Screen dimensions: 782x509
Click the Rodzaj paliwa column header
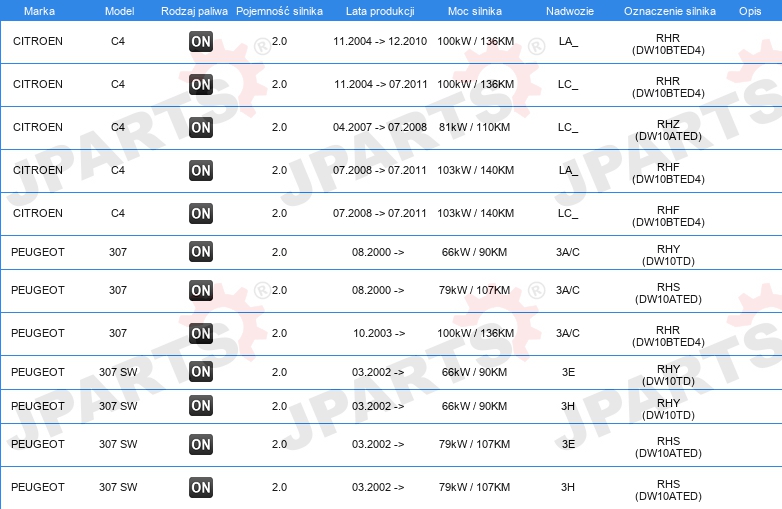tap(194, 11)
